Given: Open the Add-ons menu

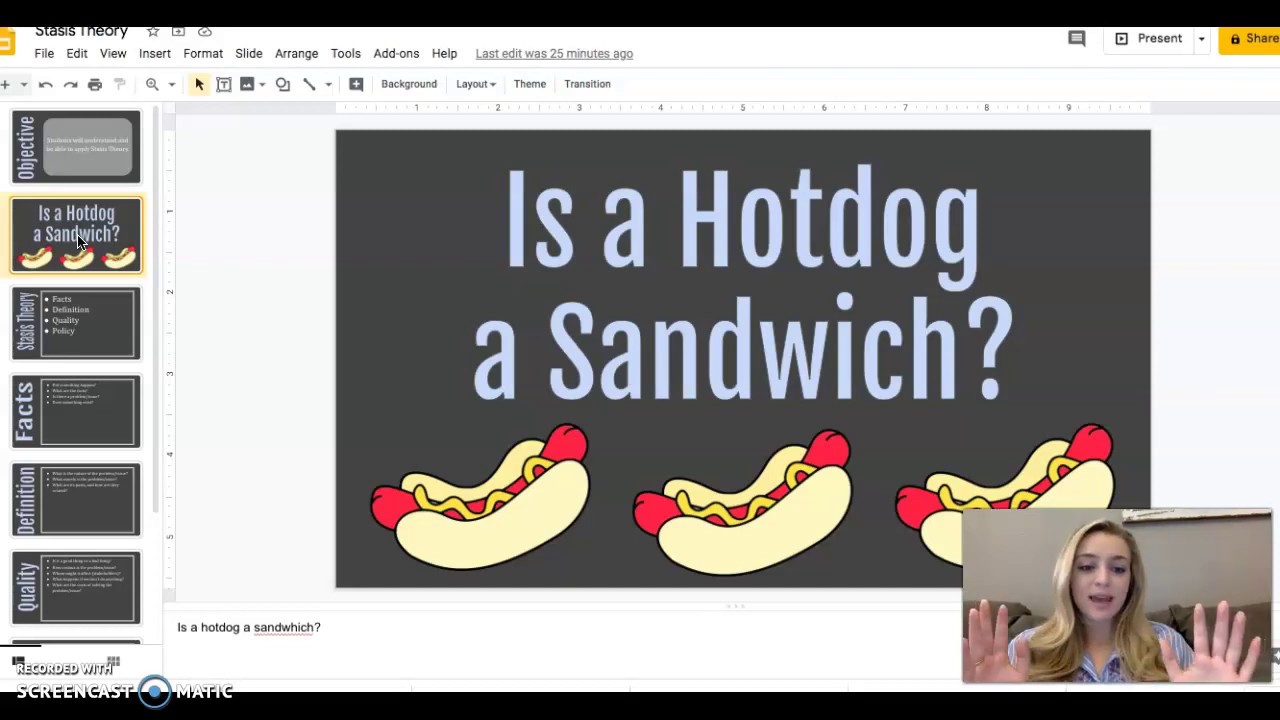Looking at the screenshot, I should (396, 53).
